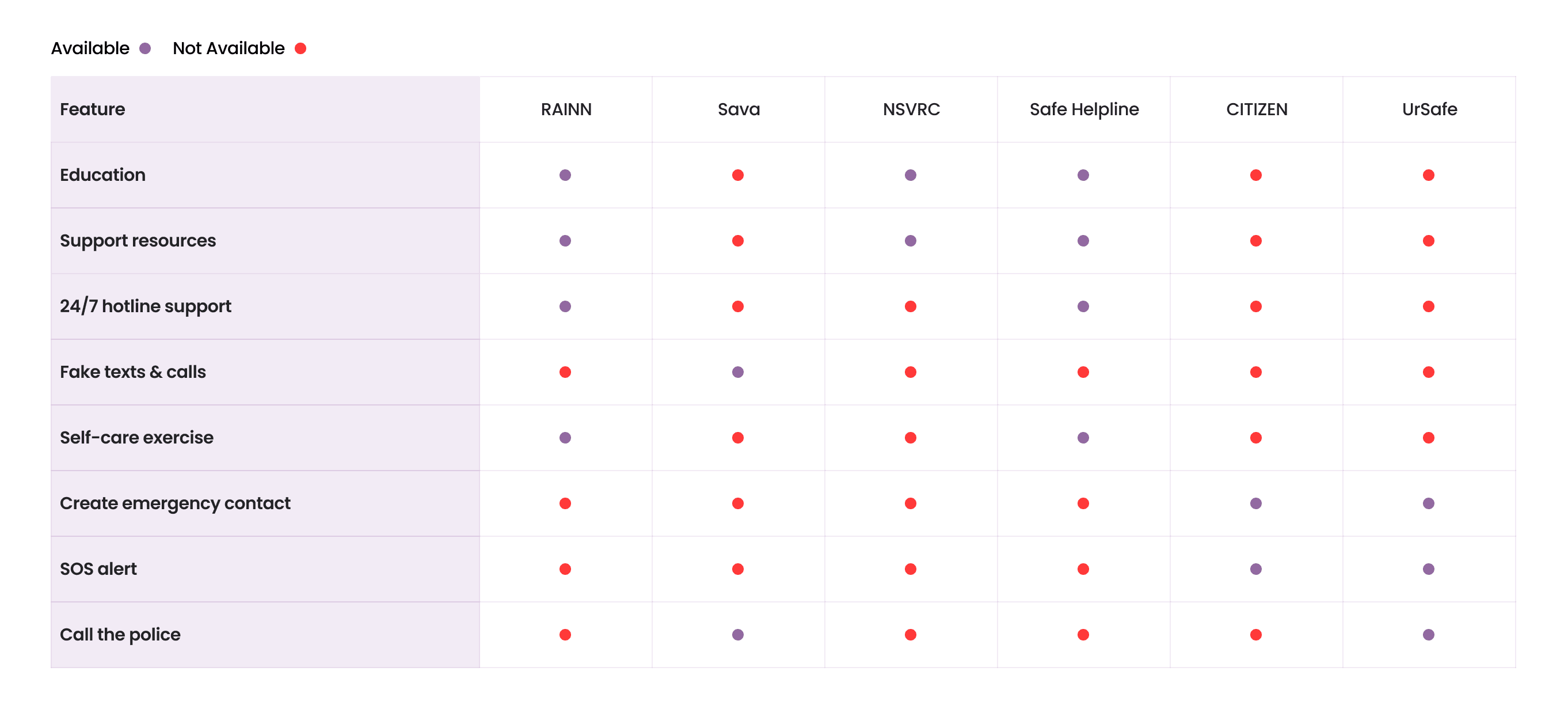Select the Safe Helpline column header
1568x705 pixels.
[x=1083, y=109]
